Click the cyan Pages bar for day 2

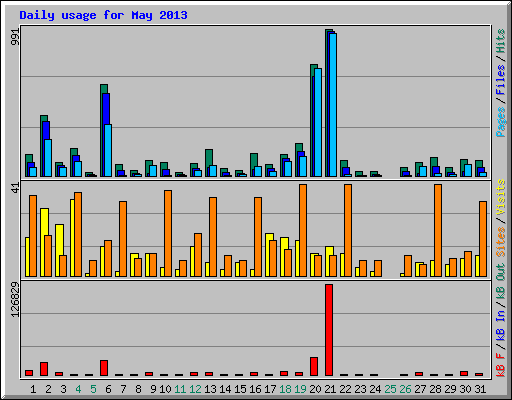[x=48, y=158]
